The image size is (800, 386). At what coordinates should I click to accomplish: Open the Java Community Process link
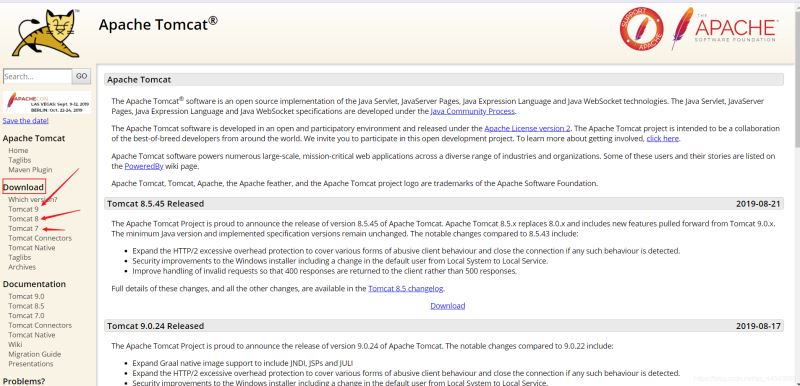(x=472, y=111)
